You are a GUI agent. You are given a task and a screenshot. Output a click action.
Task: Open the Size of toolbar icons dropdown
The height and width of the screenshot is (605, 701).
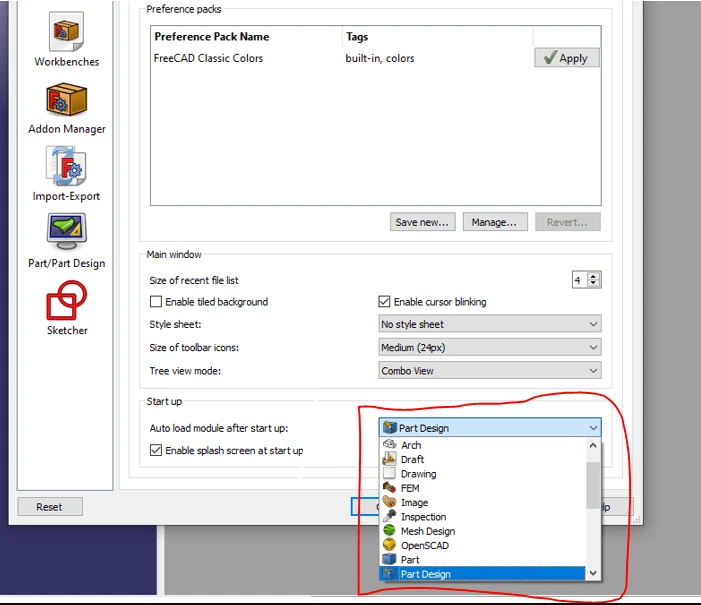point(490,347)
